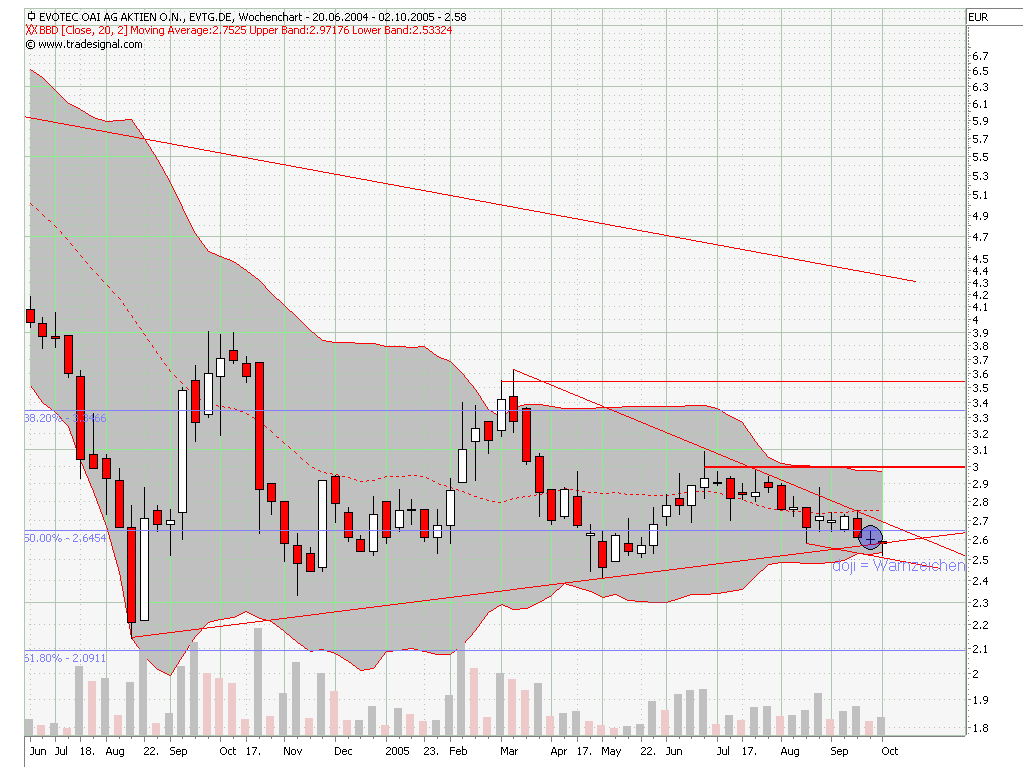Click the 61.80% - 2.0911 Fibonacci label
The height and width of the screenshot is (768, 1024).
tap(62, 657)
